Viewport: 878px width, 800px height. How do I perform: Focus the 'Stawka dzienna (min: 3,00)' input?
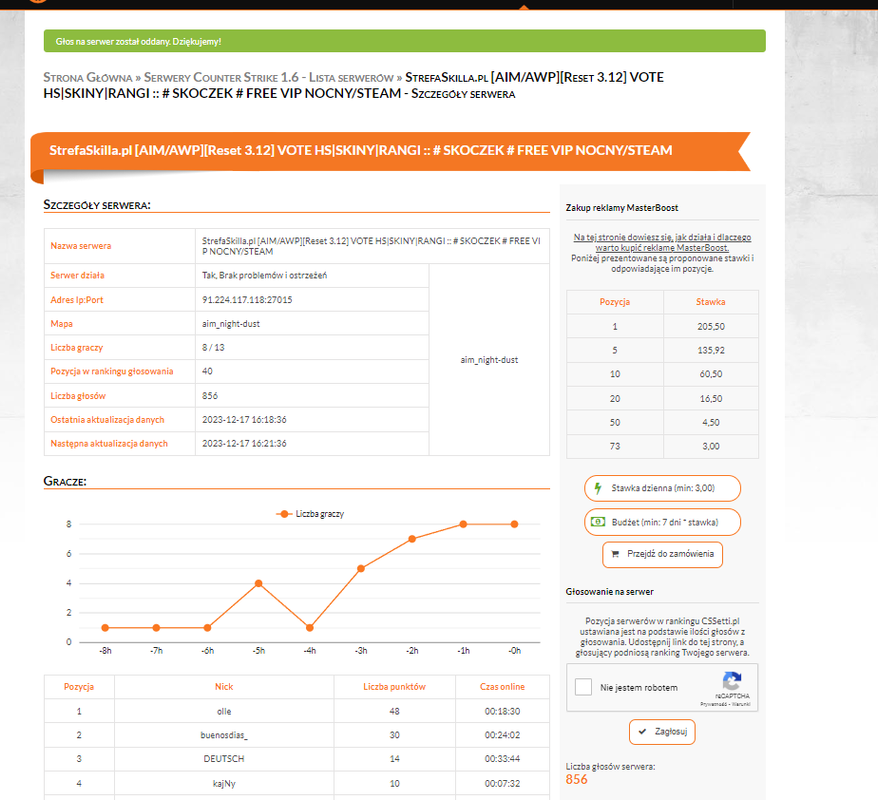(x=662, y=488)
